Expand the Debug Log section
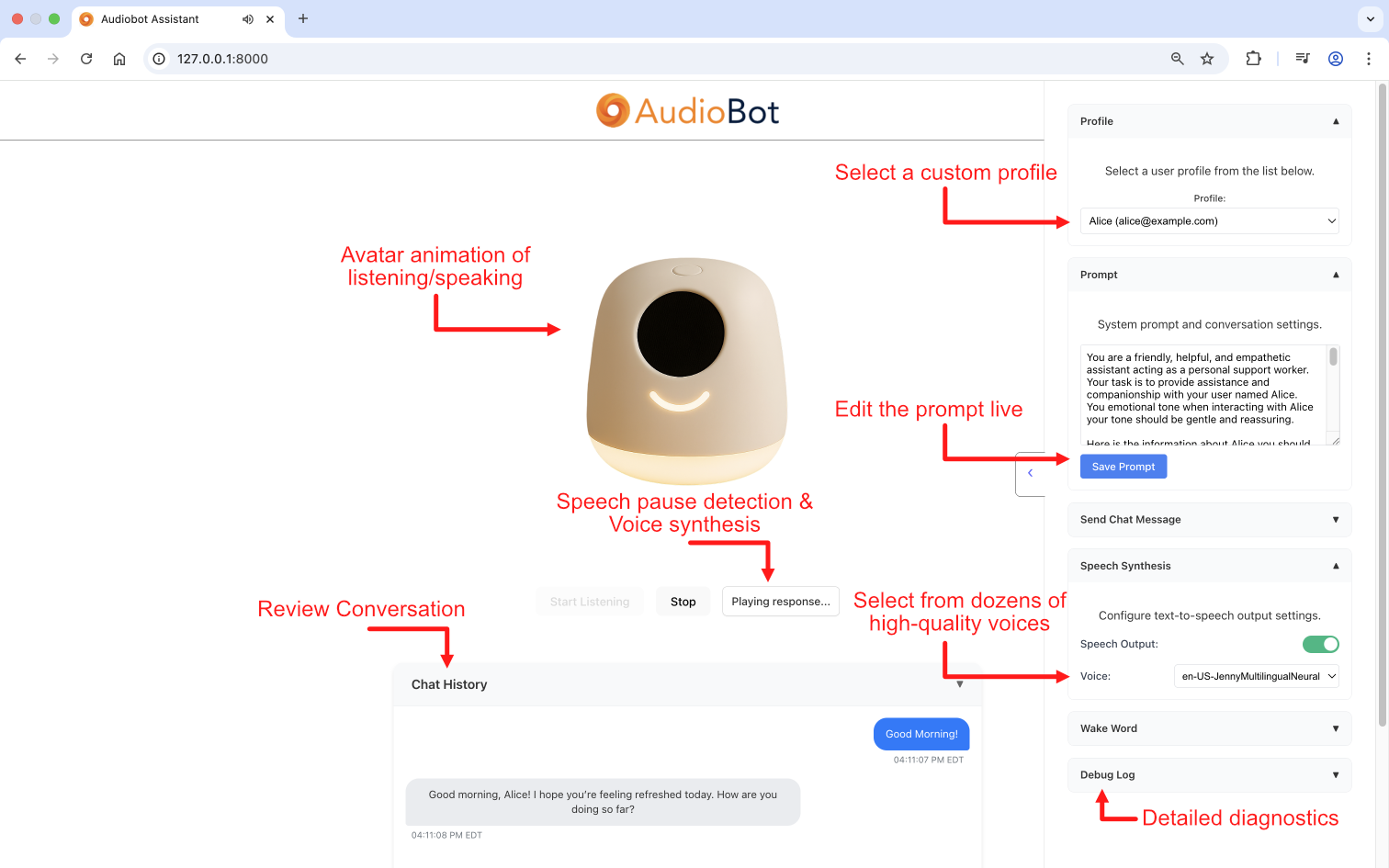Screen dimensions: 1389x868 [x=1209, y=775]
